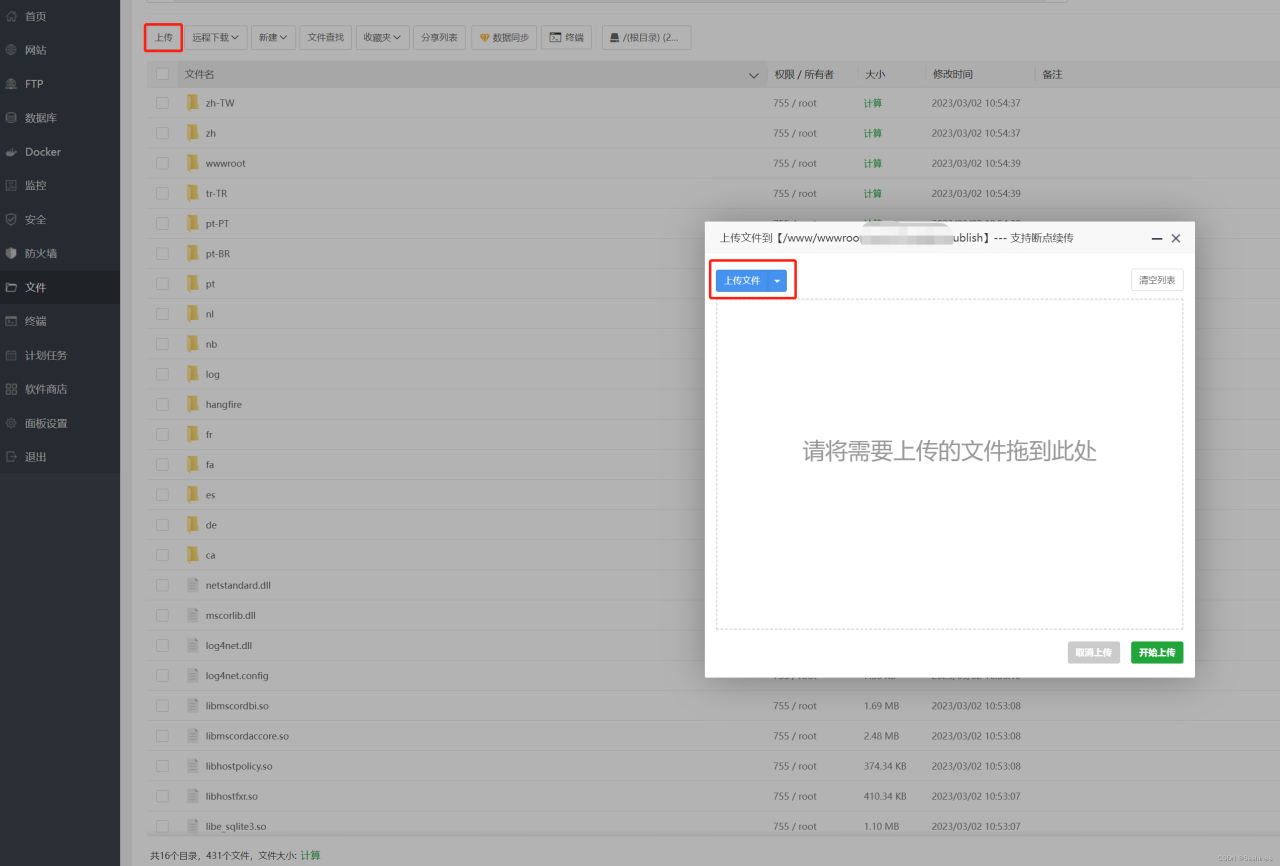This screenshot has height=866, width=1280.
Task: Click the 退出 logout icon in sidebar
Action: tap(11, 457)
